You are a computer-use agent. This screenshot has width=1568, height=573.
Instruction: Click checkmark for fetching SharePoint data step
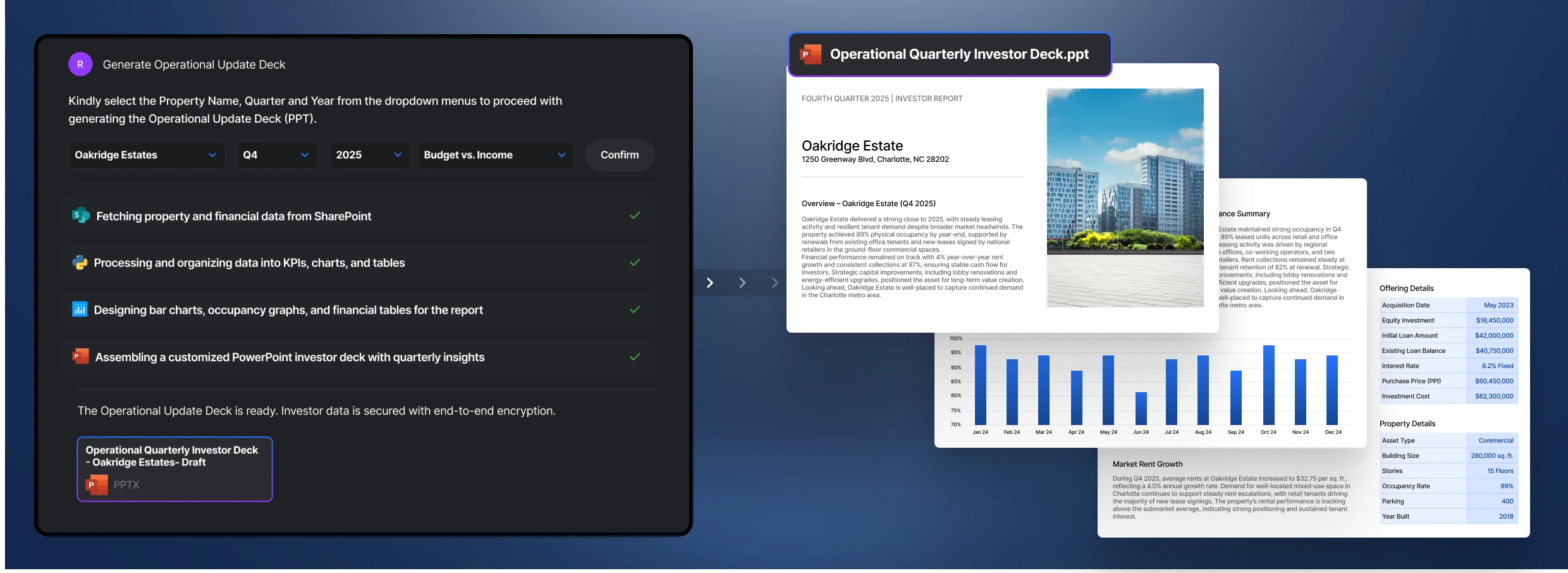[x=635, y=216]
